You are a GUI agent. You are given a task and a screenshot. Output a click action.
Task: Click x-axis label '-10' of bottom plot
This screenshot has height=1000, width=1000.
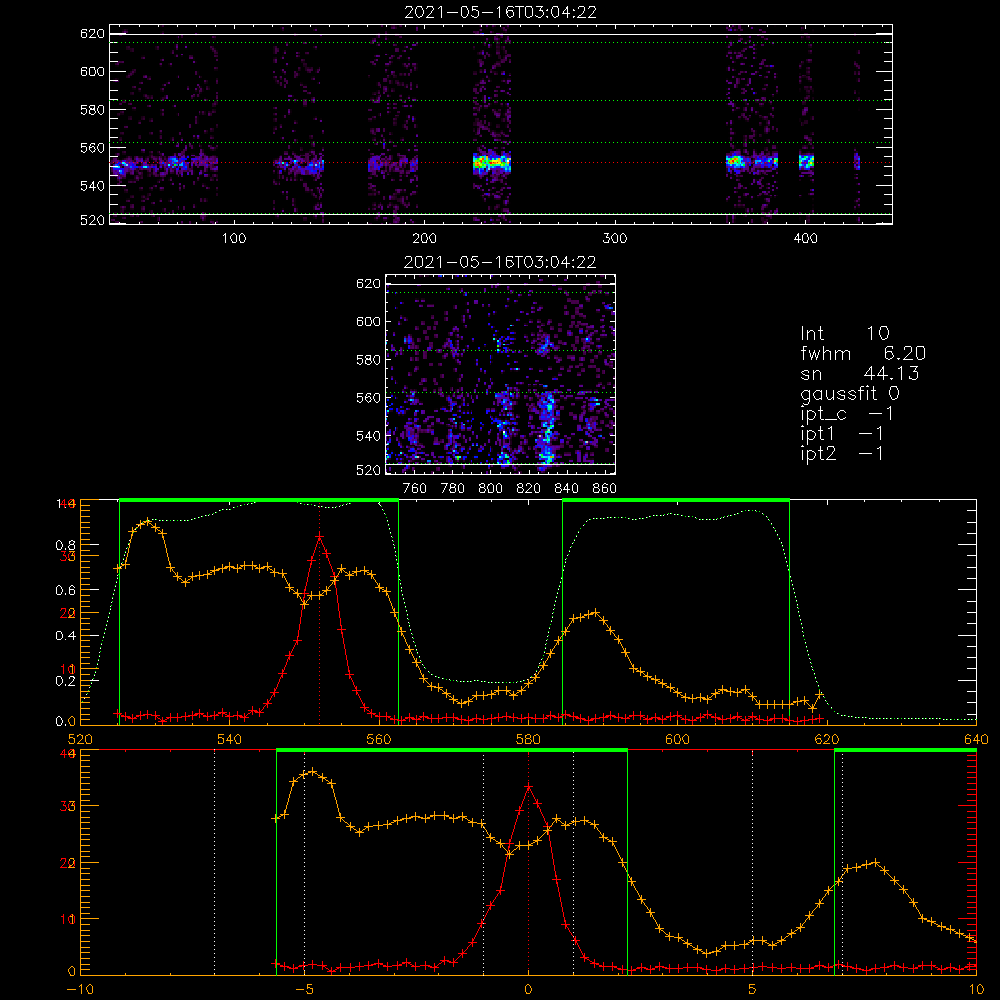click(x=80, y=990)
